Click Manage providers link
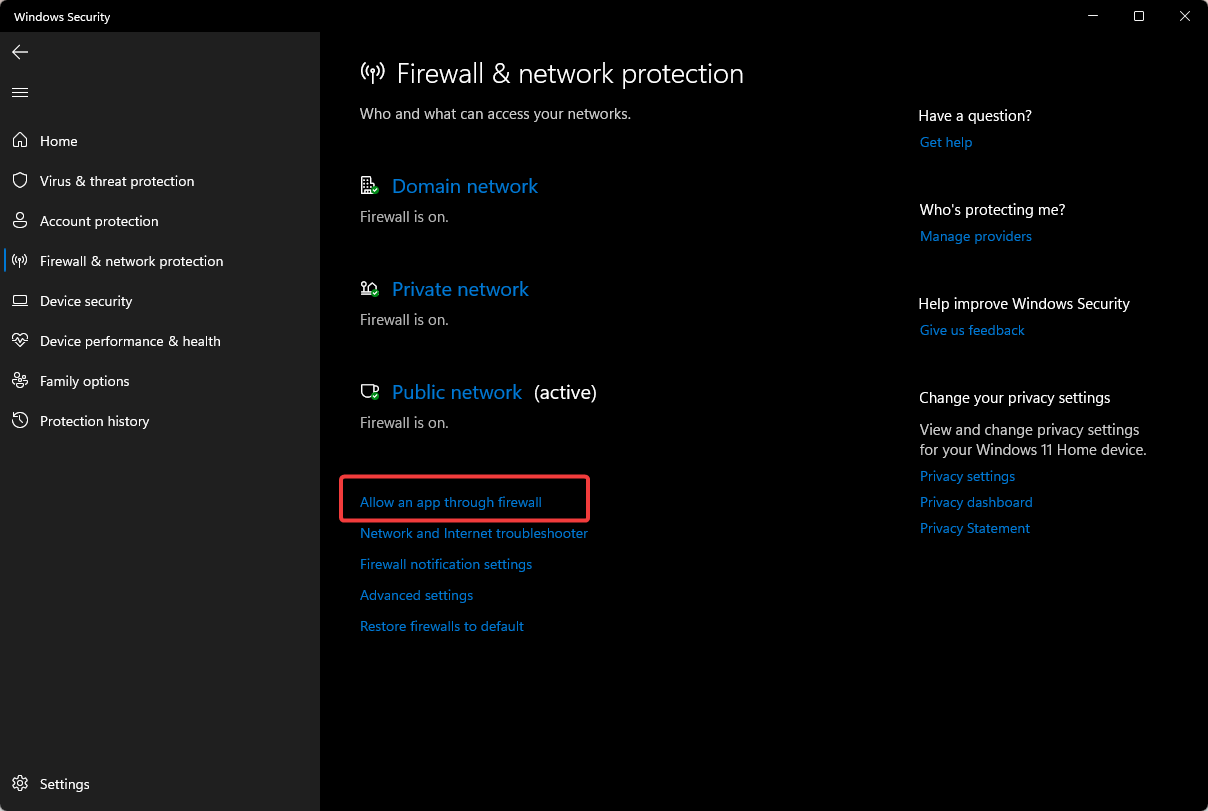This screenshot has height=811, width=1208. pyautogui.click(x=976, y=236)
